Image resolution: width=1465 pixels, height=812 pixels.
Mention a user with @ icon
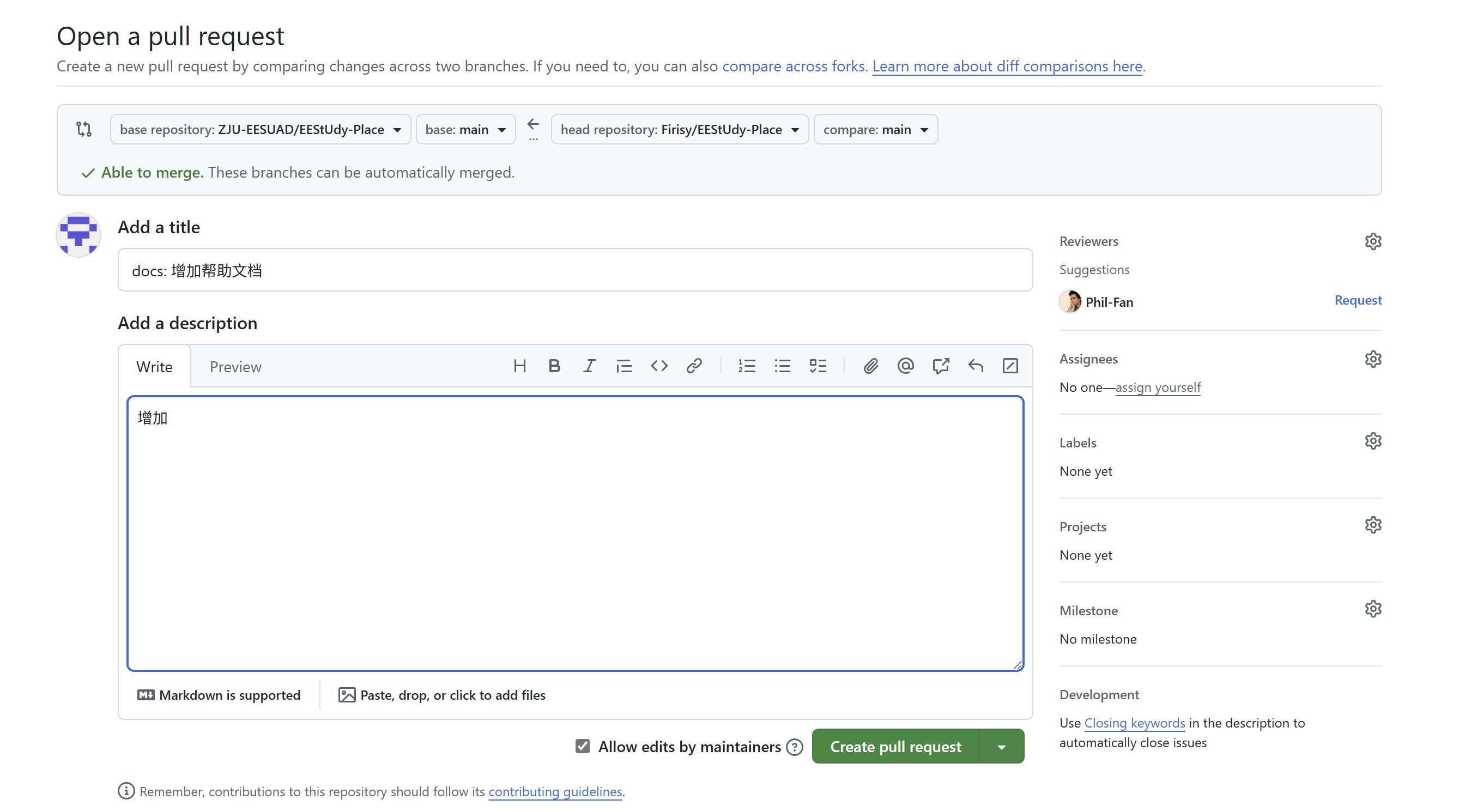905,366
